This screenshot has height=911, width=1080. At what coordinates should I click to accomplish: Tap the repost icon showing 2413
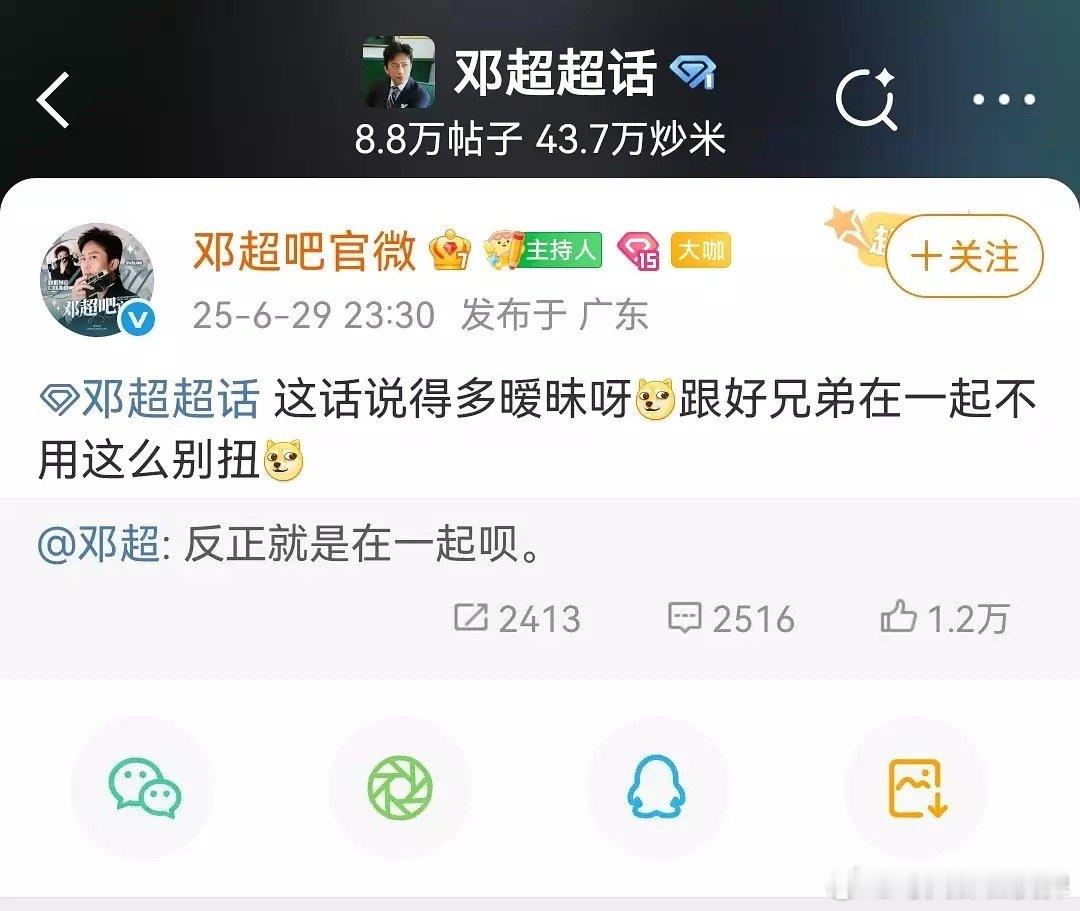[x=517, y=618]
